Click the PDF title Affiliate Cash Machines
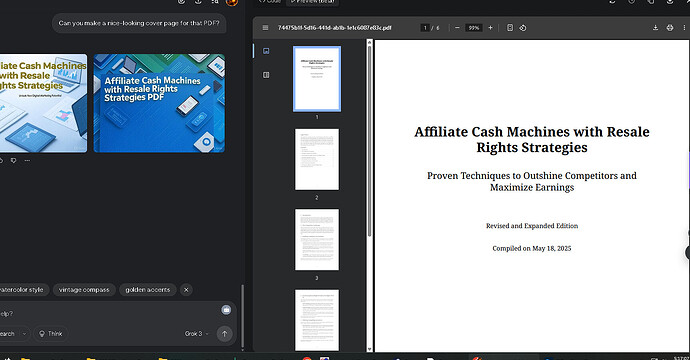Viewport: 690px width, 360px height. point(532,139)
